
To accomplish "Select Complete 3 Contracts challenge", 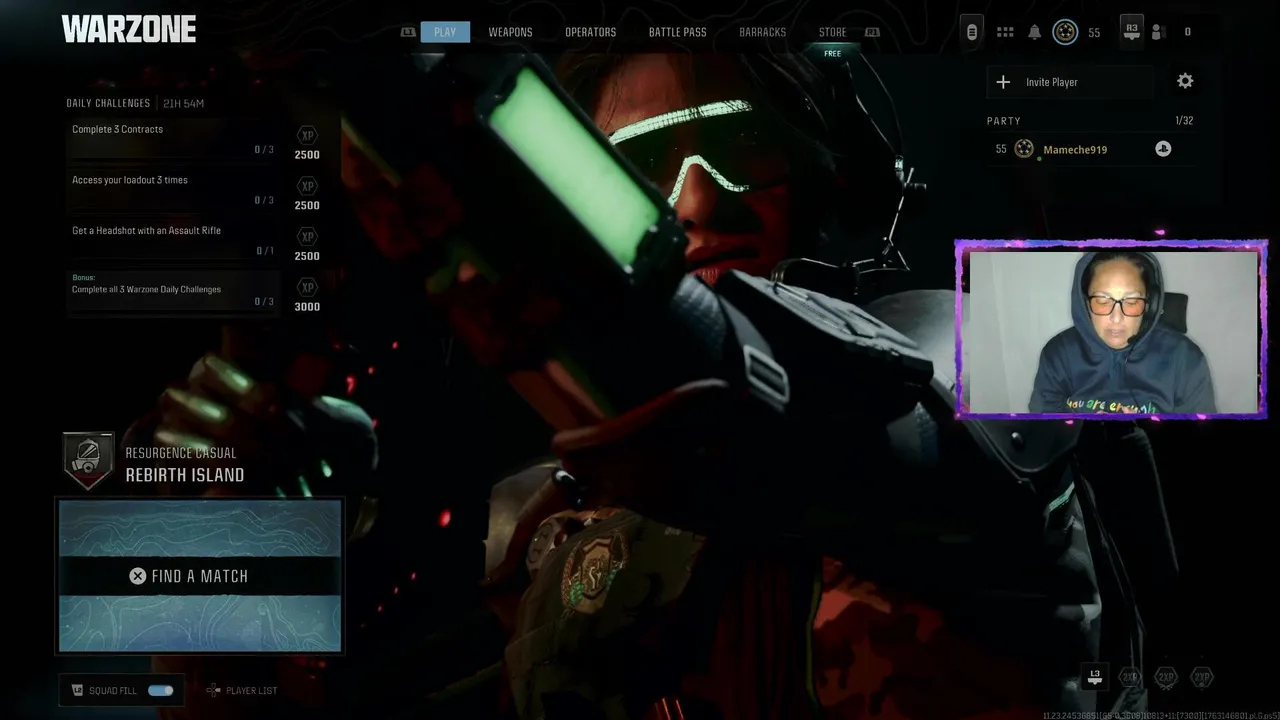I will (173, 139).
